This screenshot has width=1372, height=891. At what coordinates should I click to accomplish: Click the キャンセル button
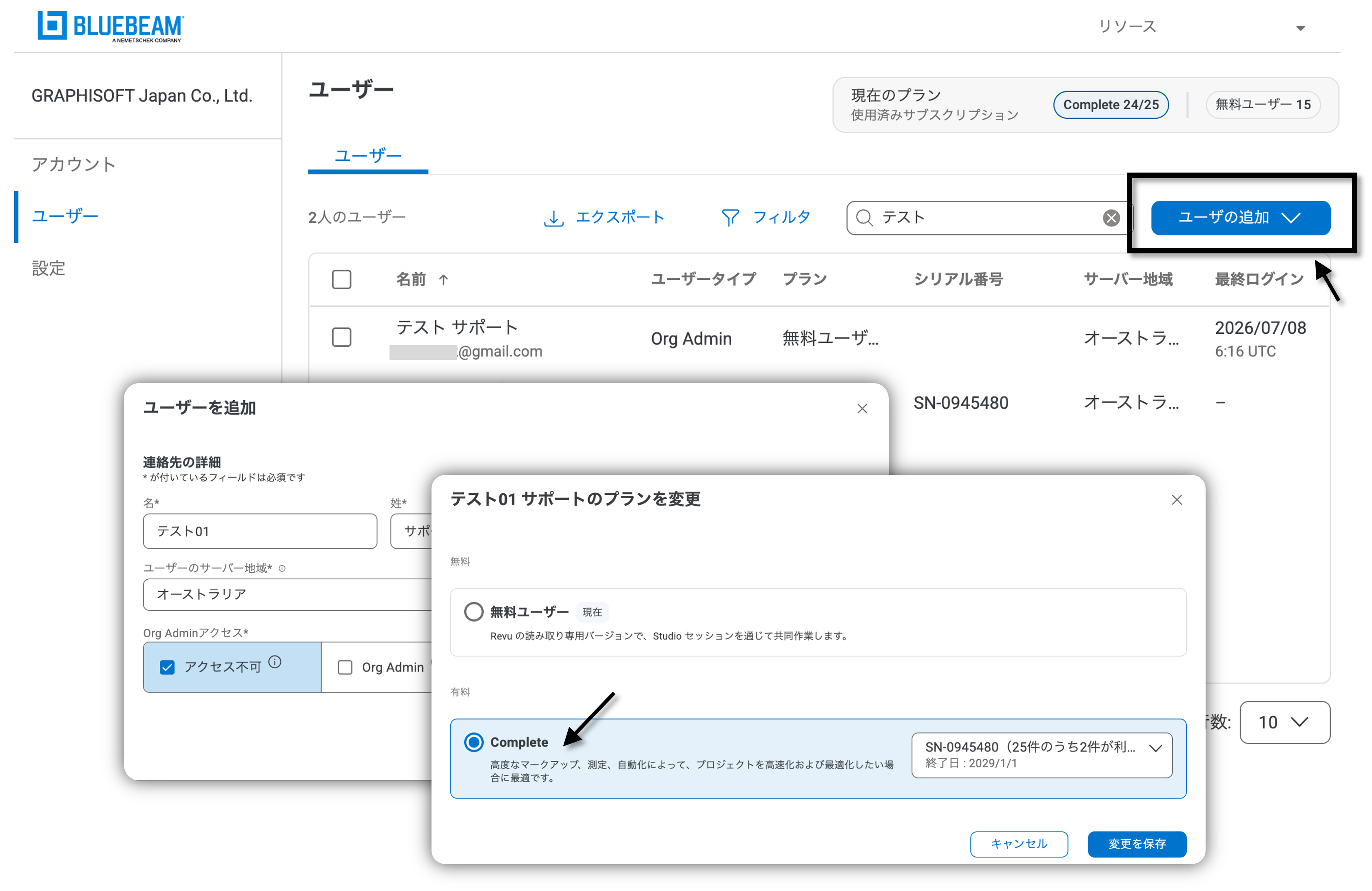point(1019,844)
